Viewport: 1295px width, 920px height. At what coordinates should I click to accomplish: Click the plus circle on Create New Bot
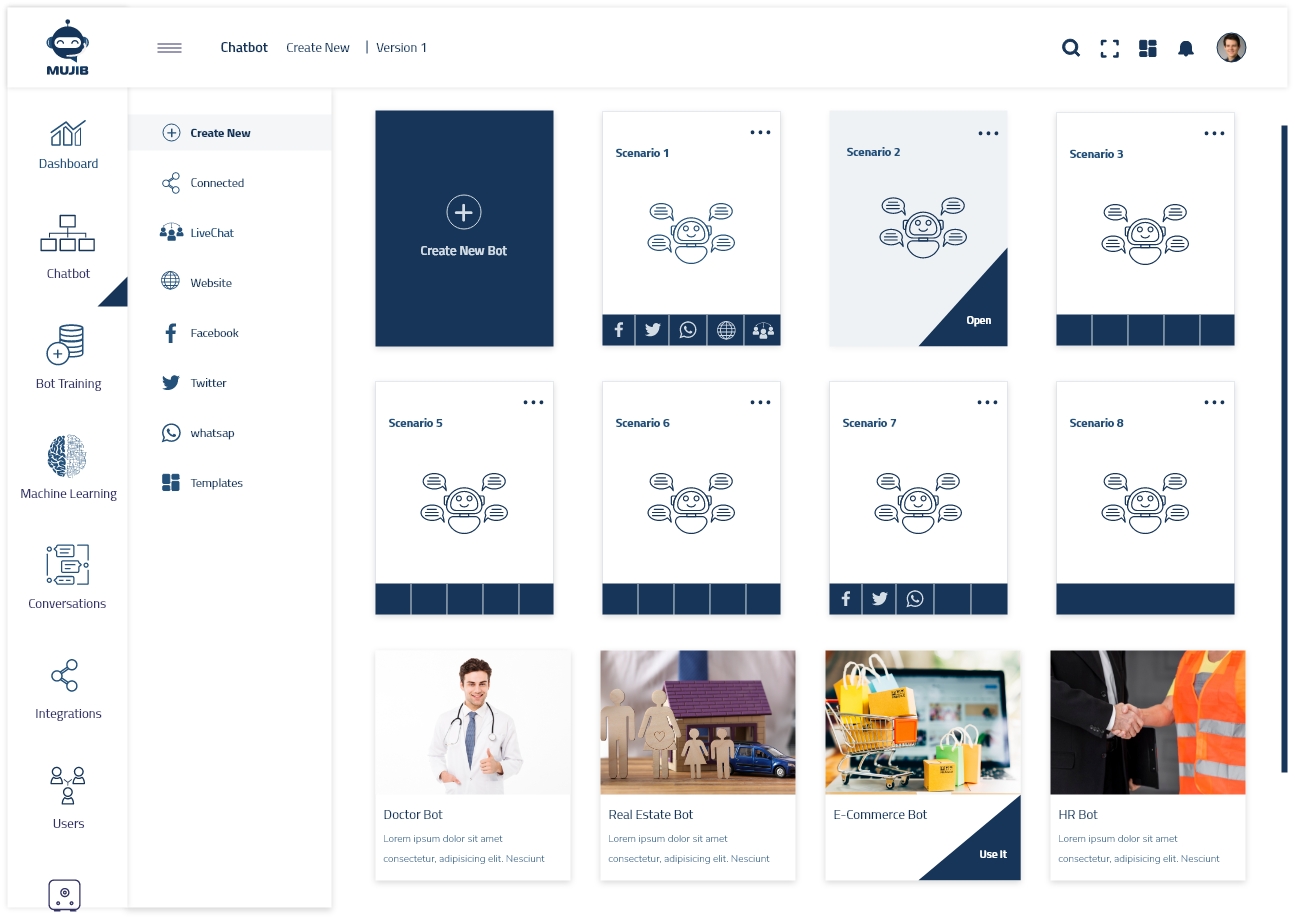(x=464, y=212)
